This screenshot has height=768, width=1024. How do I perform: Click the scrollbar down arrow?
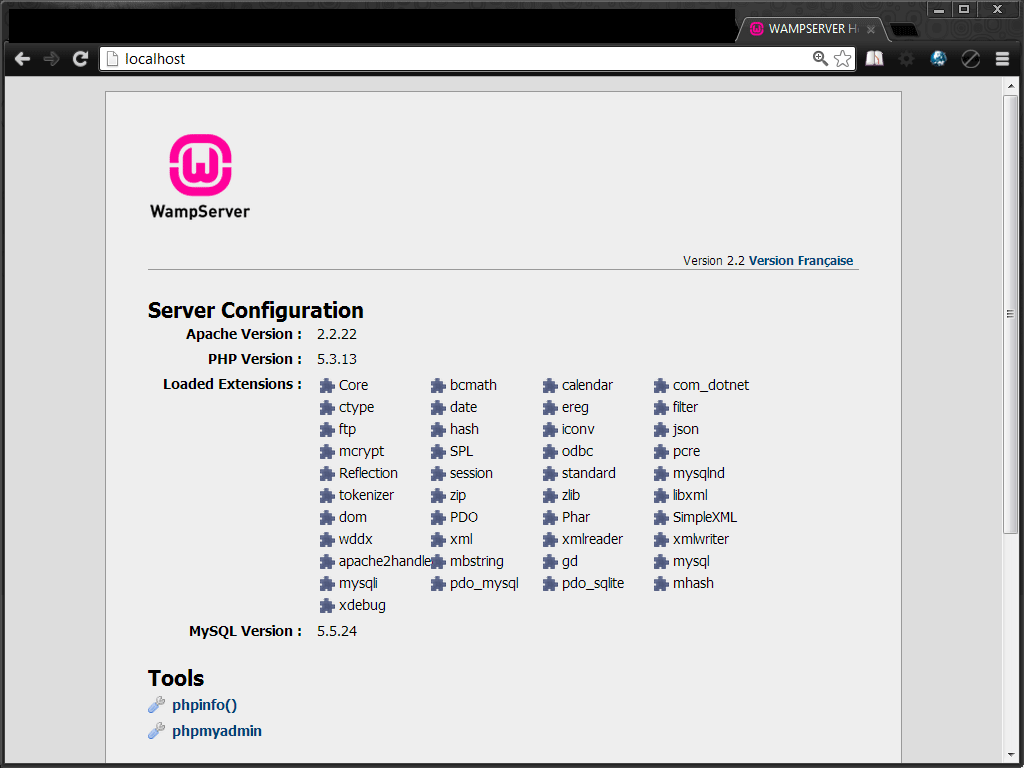[x=1010, y=756]
